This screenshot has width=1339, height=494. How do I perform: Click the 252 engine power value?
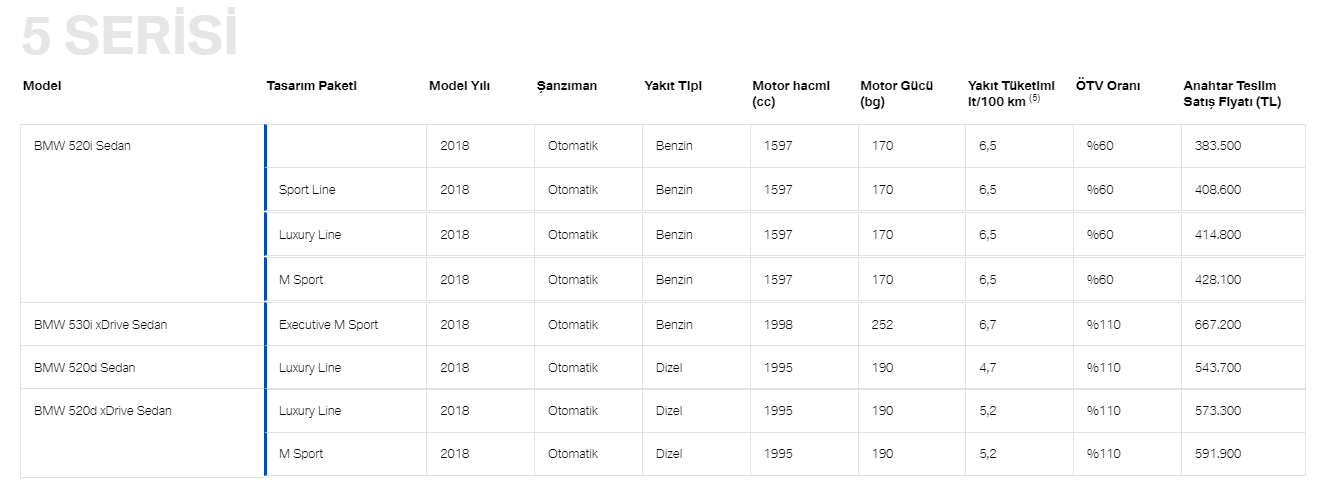point(882,325)
